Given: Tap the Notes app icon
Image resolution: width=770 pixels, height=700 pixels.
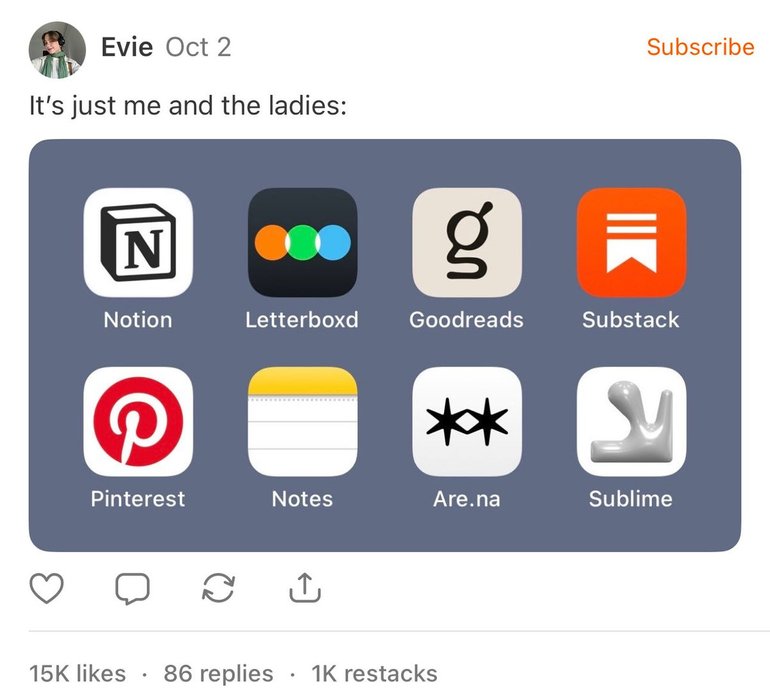Looking at the screenshot, I should tap(302, 421).
